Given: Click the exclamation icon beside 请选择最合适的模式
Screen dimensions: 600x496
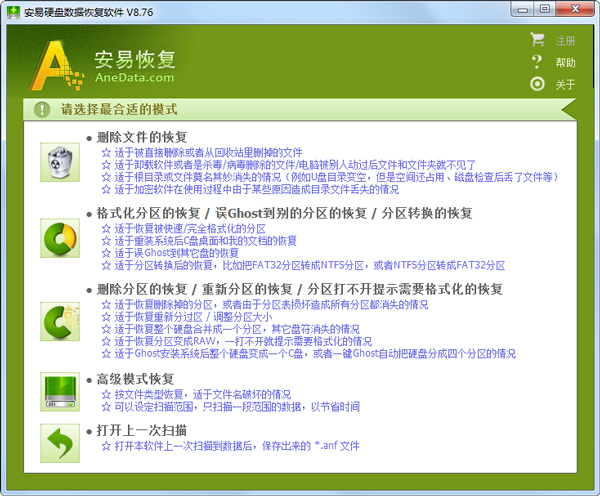Looking at the screenshot, I should point(41,109).
